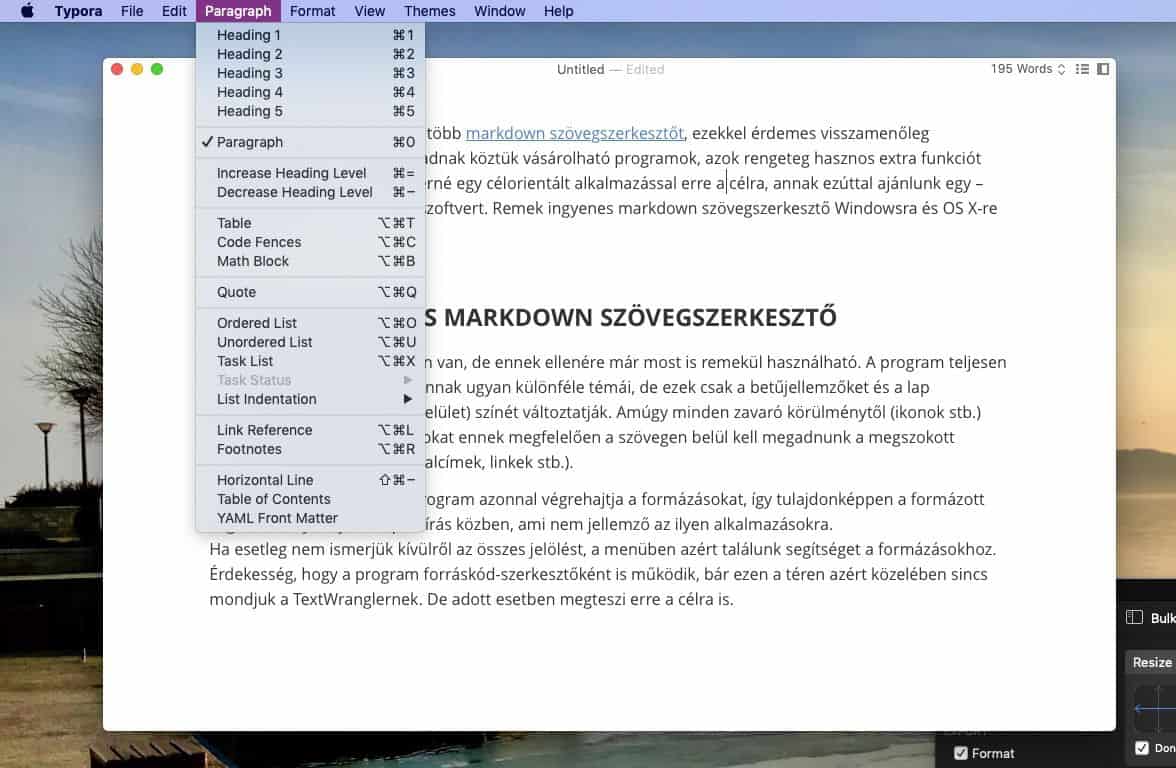This screenshot has width=1176, height=768.
Task: Insert Table of Contents
Action: [x=310, y=500]
